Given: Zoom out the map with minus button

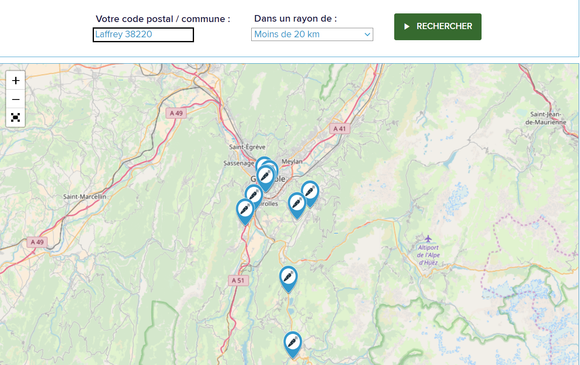Looking at the screenshot, I should tap(16, 99).
